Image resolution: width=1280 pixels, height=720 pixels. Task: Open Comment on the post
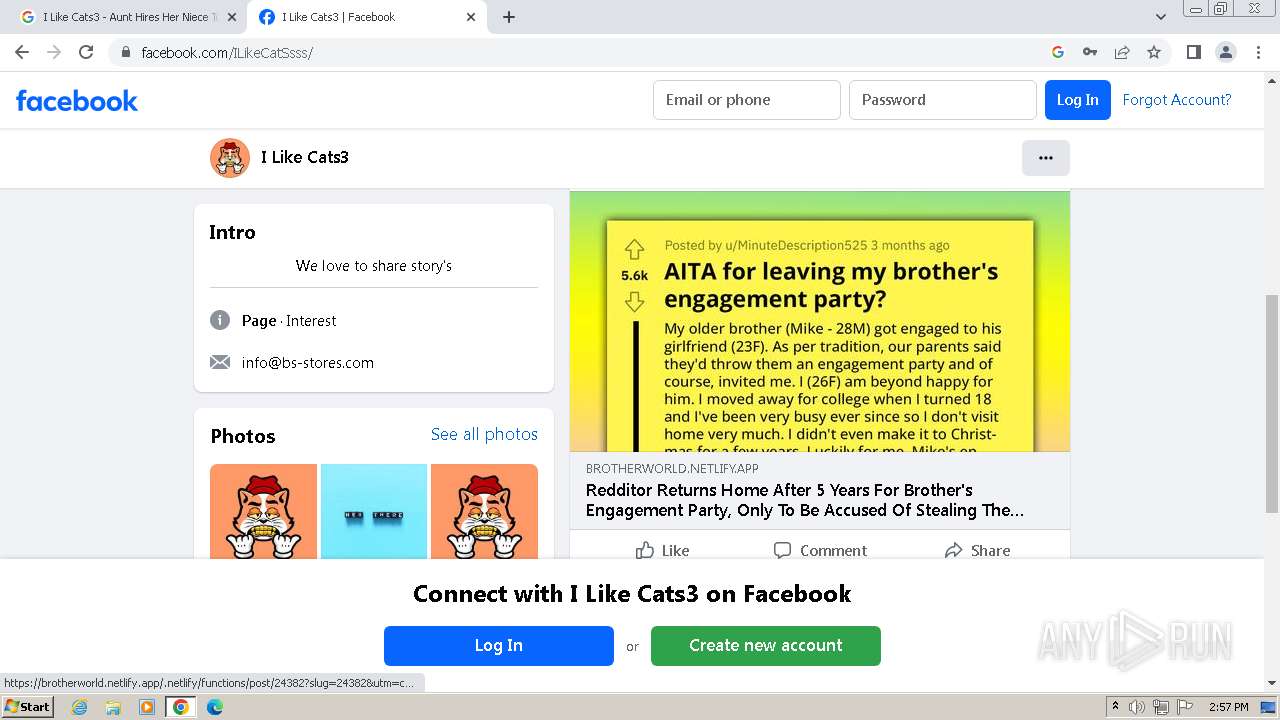[x=820, y=550]
